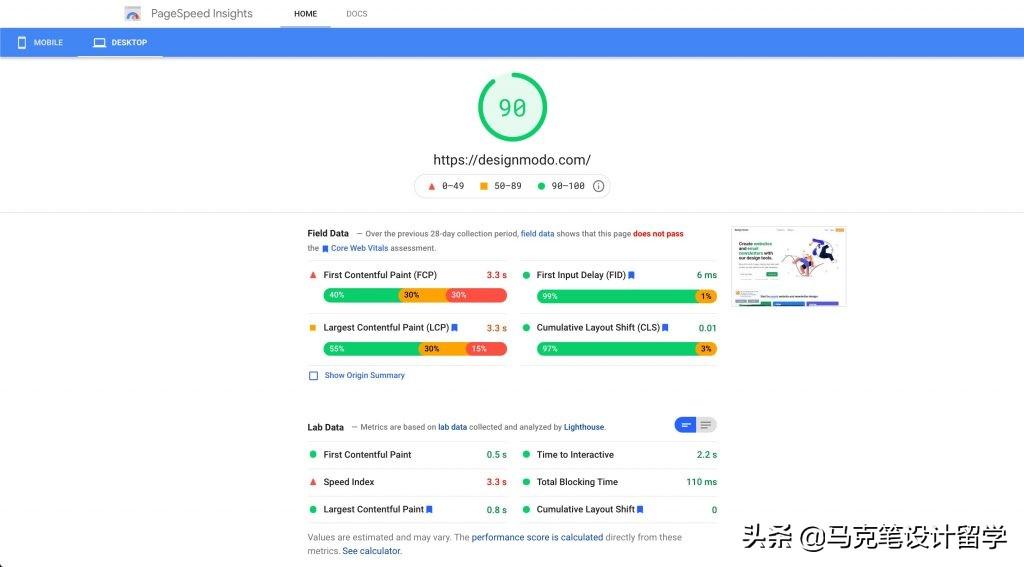Click the First Input Delay value 6 ms
Viewport: 1024px width, 567px height.
[707, 275]
